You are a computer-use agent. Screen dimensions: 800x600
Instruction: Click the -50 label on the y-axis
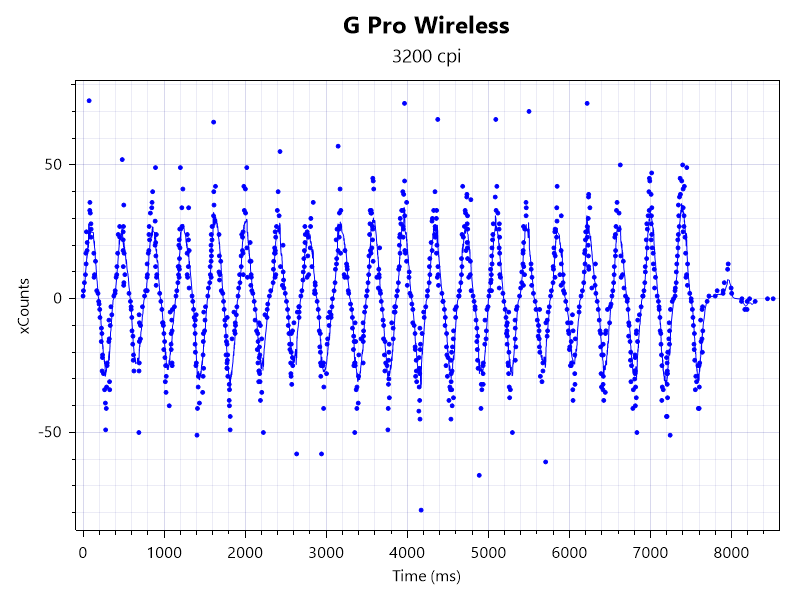[50, 432]
